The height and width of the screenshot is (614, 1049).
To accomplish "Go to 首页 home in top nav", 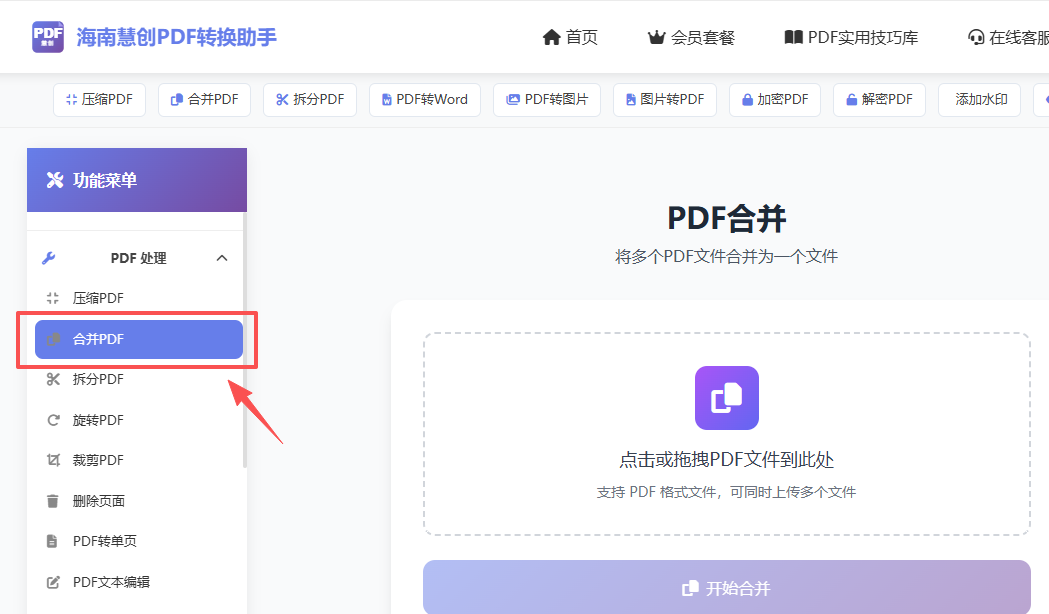I will pos(570,37).
